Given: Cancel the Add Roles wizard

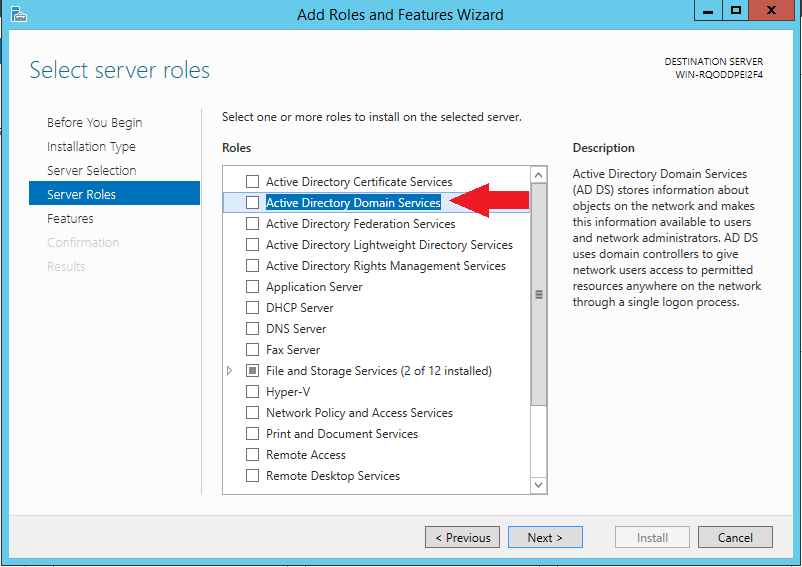Looking at the screenshot, I should [735, 537].
